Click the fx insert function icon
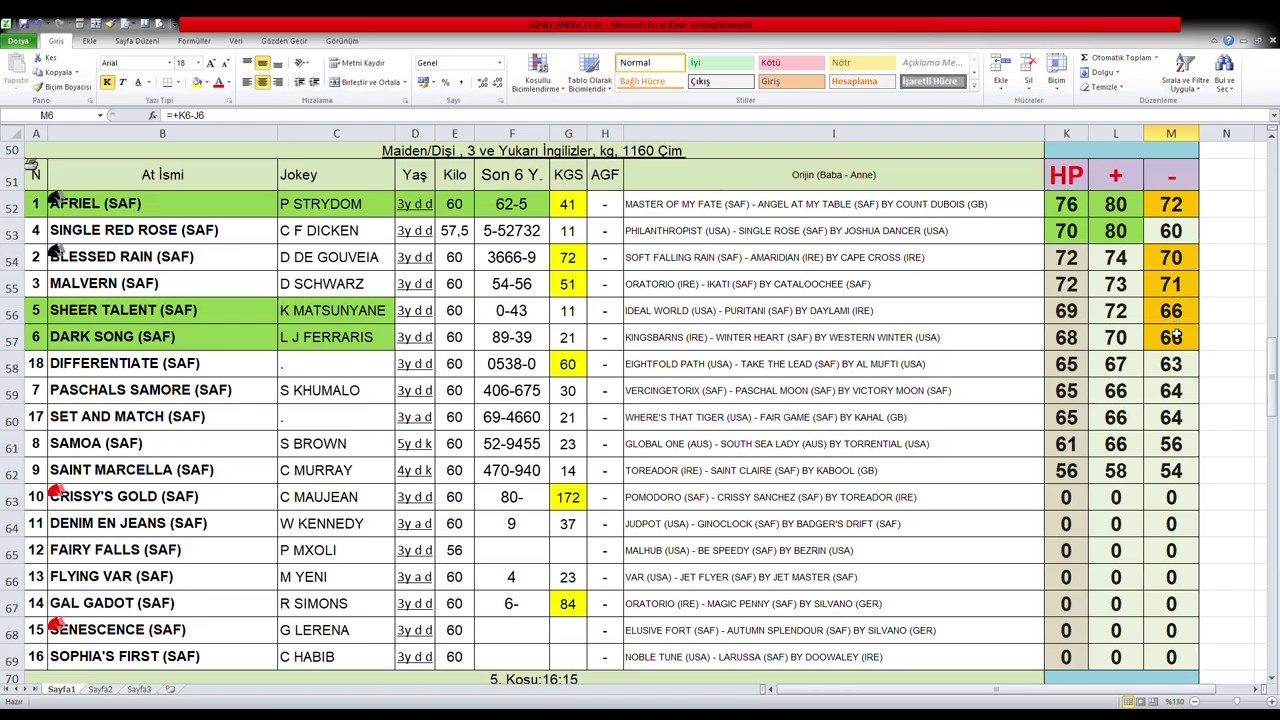Image resolution: width=1280 pixels, height=720 pixels. [151, 116]
